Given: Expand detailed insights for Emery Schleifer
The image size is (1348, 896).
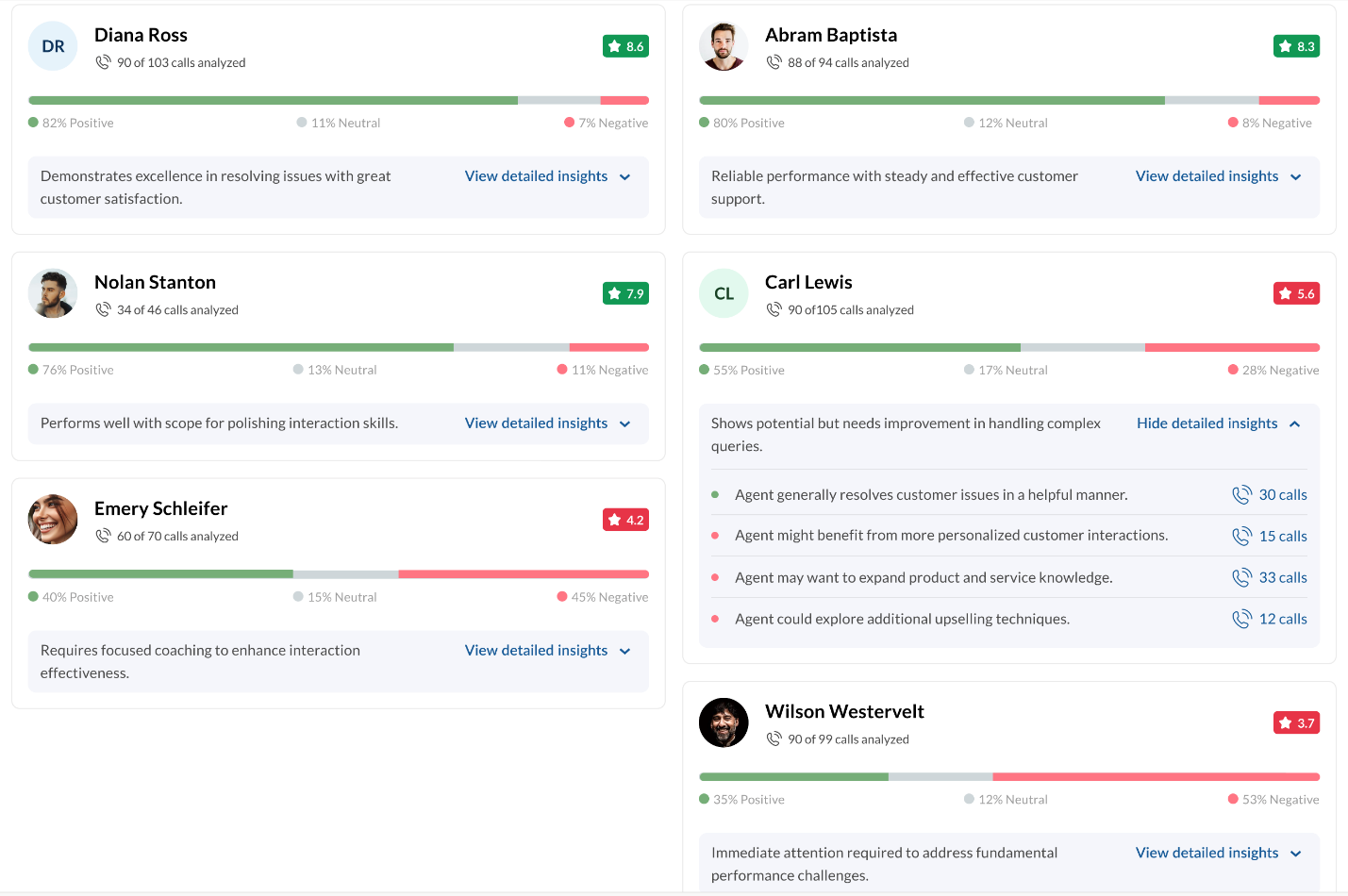Looking at the screenshot, I should pyautogui.click(x=547, y=651).
